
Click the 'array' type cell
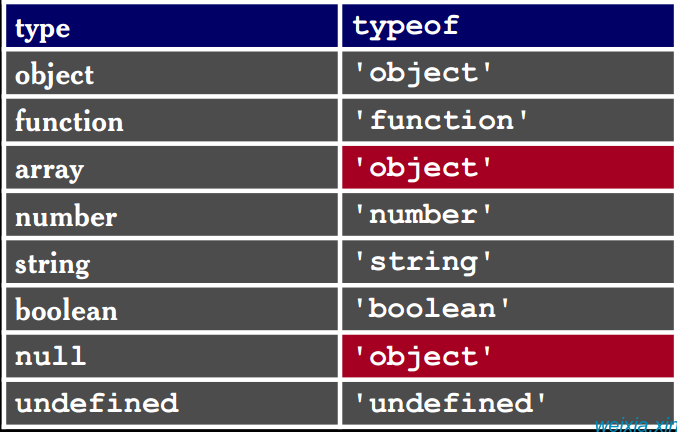point(172,167)
